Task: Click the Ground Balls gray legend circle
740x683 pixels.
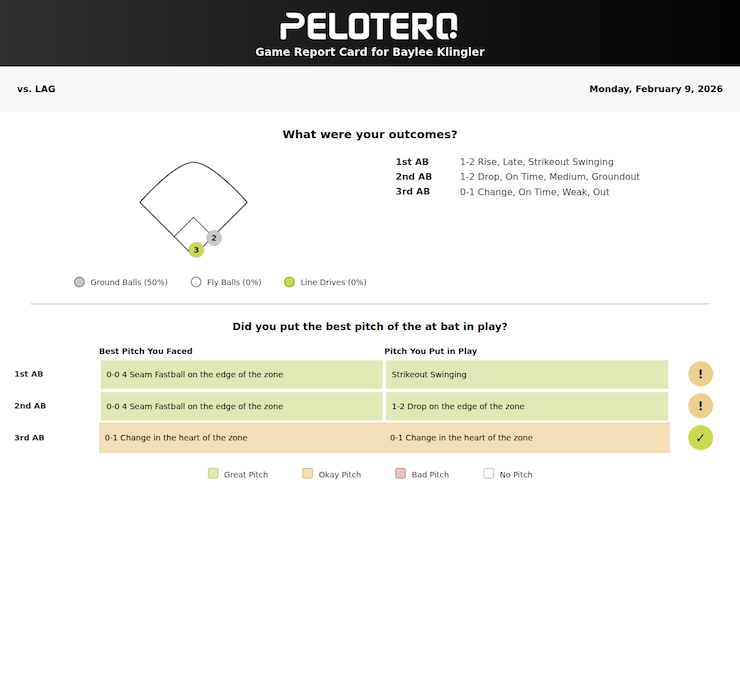Action: click(79, 282)
